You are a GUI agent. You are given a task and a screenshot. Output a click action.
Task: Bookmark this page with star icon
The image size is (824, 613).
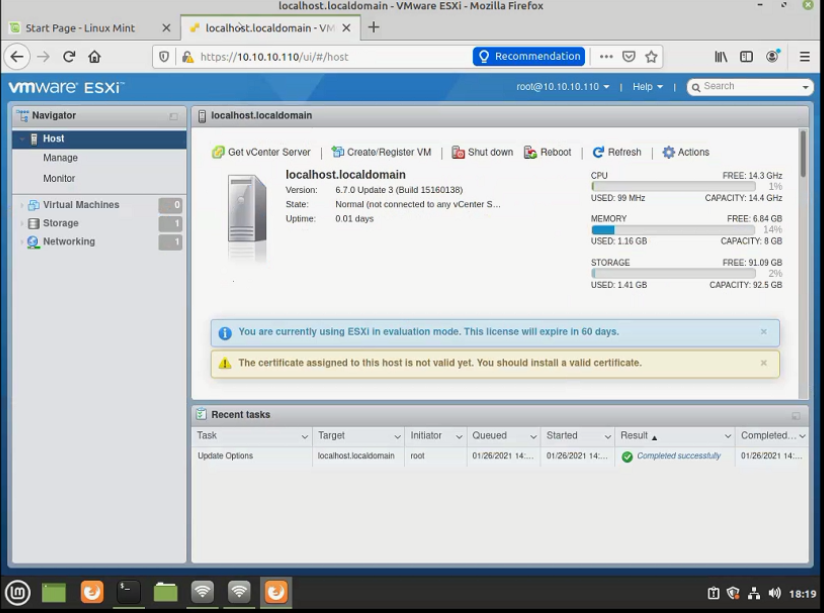[x=651, y=57]
